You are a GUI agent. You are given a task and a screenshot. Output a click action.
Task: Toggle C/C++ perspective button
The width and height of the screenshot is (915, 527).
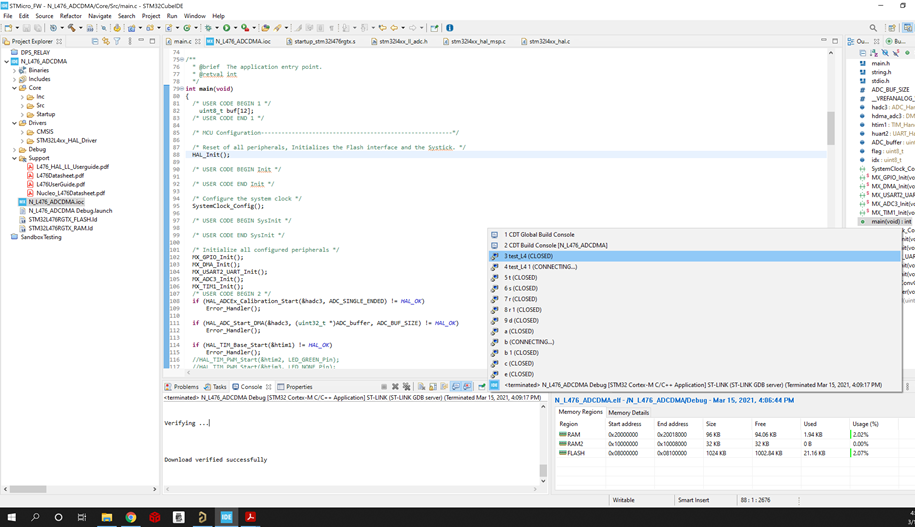(907, 27)
